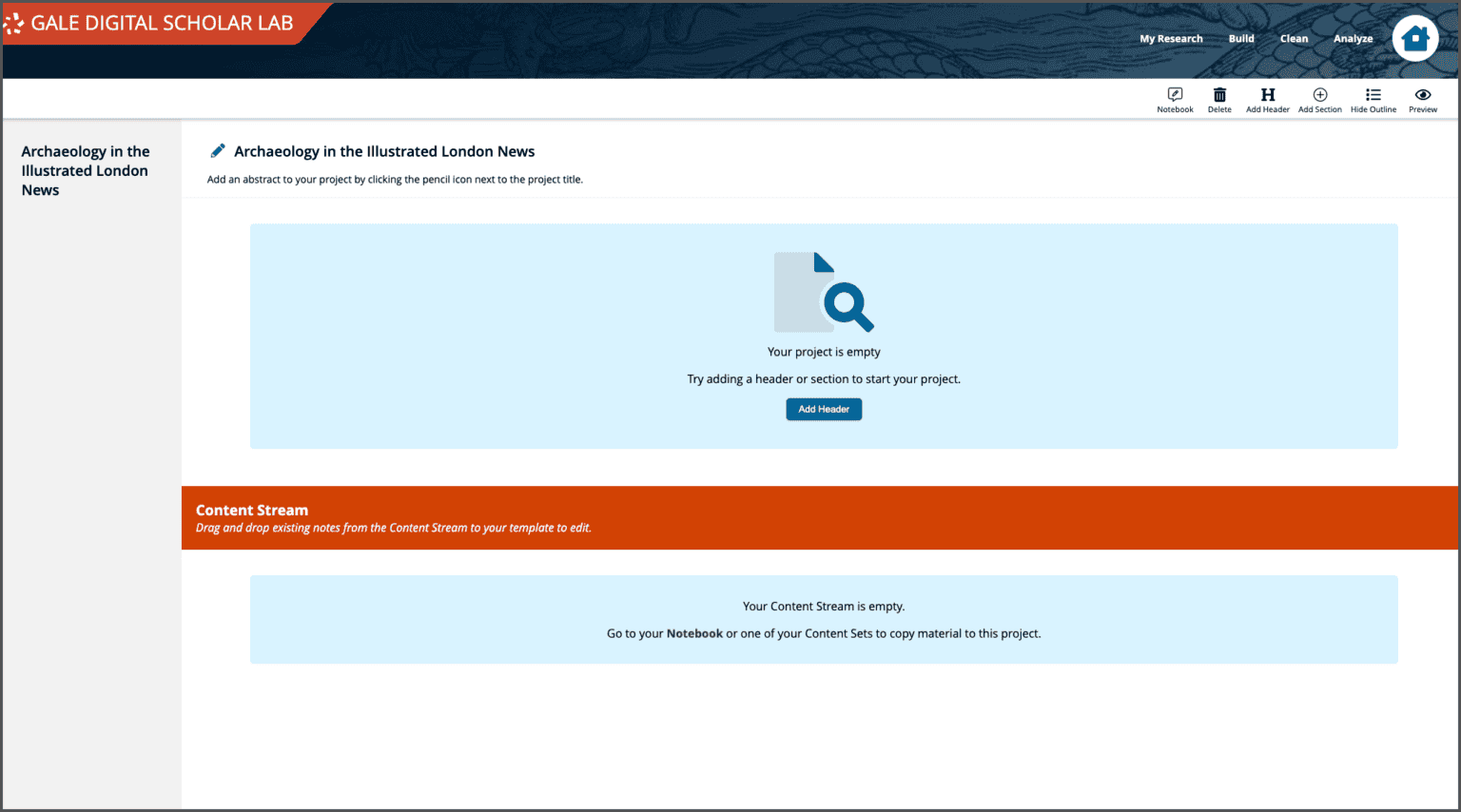Edit the project title via pencil icon
Image resolution: width=1461 pixels, height=812 pixels.
(x=217, y=150)
